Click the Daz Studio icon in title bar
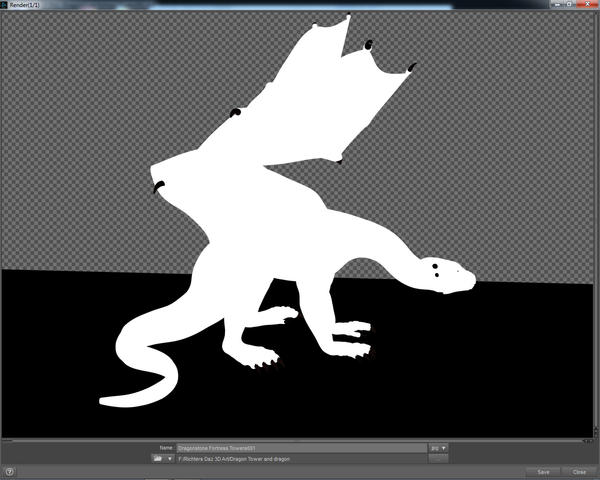Image resolution: width=600 pixels, height=480 pixels. [x=4, y=5]
